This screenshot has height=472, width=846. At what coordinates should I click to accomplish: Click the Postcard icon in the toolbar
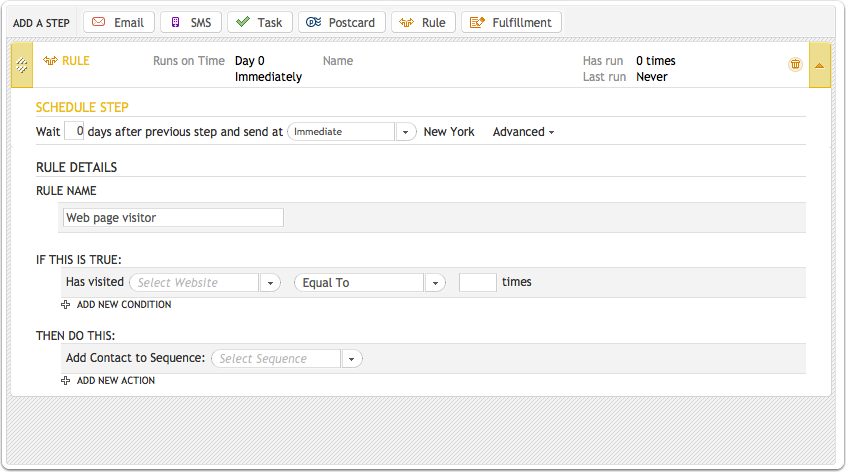click(313, 22)
